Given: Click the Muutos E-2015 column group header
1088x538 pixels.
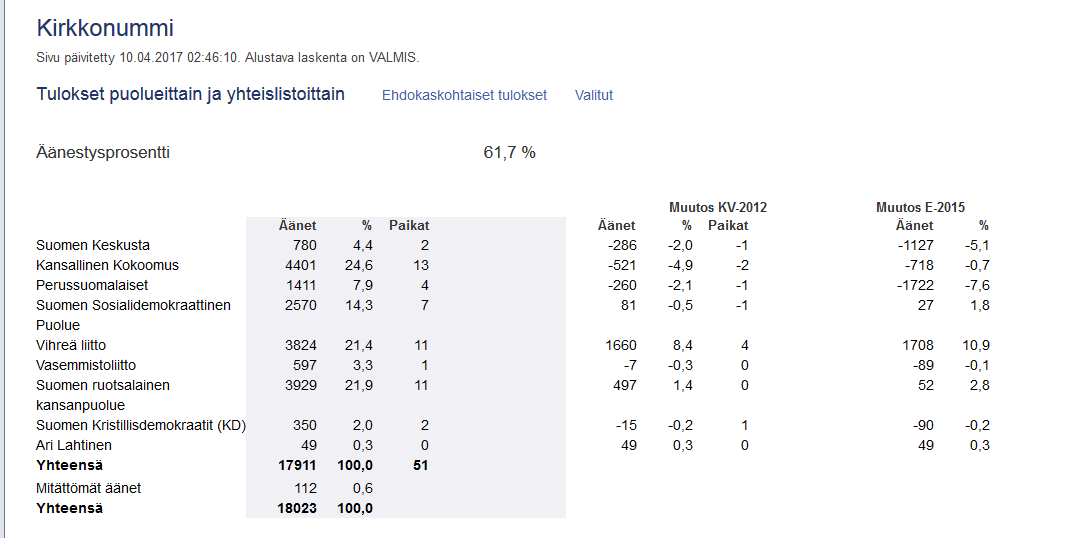Looking at the screenshot, I should (x=920, y=207).
